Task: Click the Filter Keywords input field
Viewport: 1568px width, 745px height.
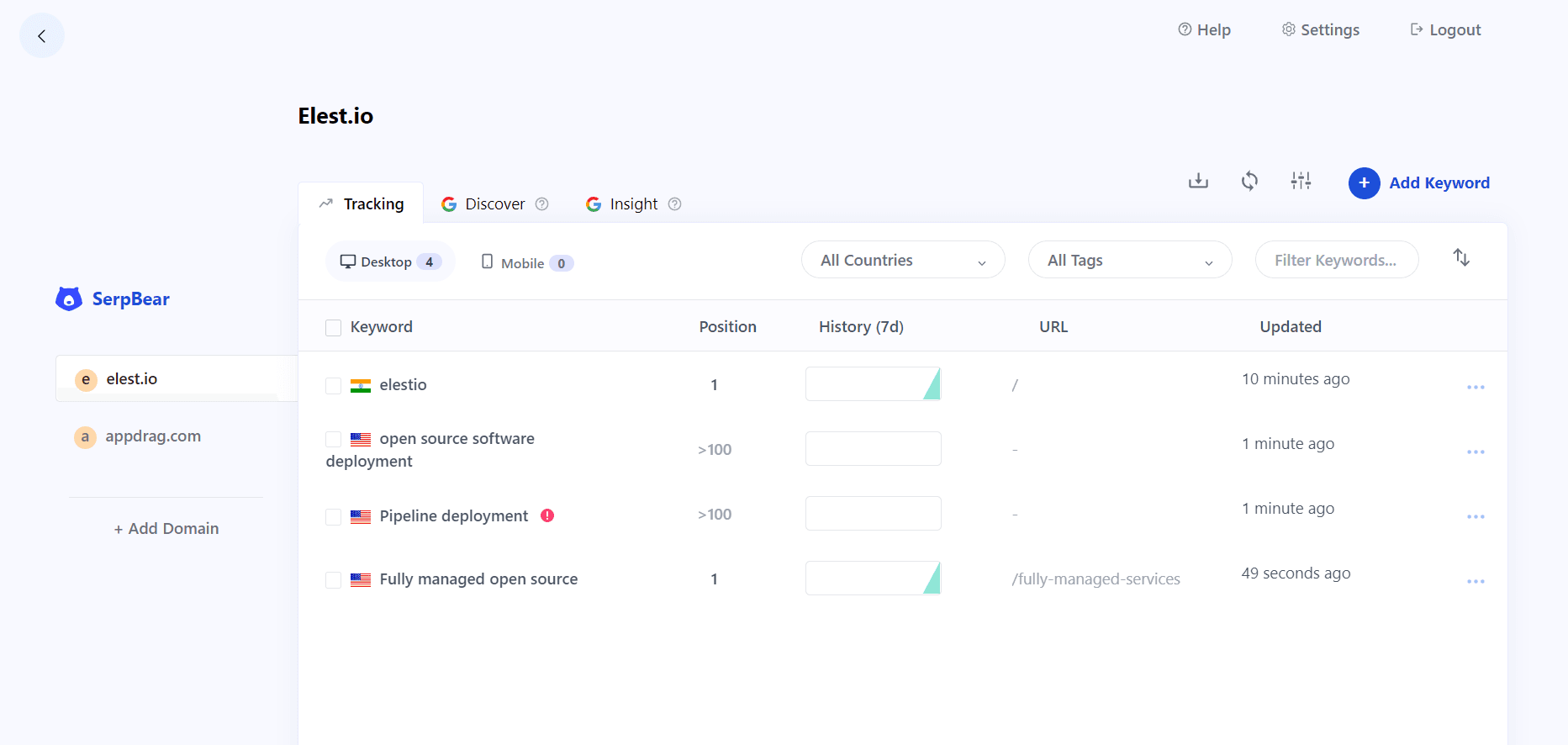Action: click(1337, 260)
